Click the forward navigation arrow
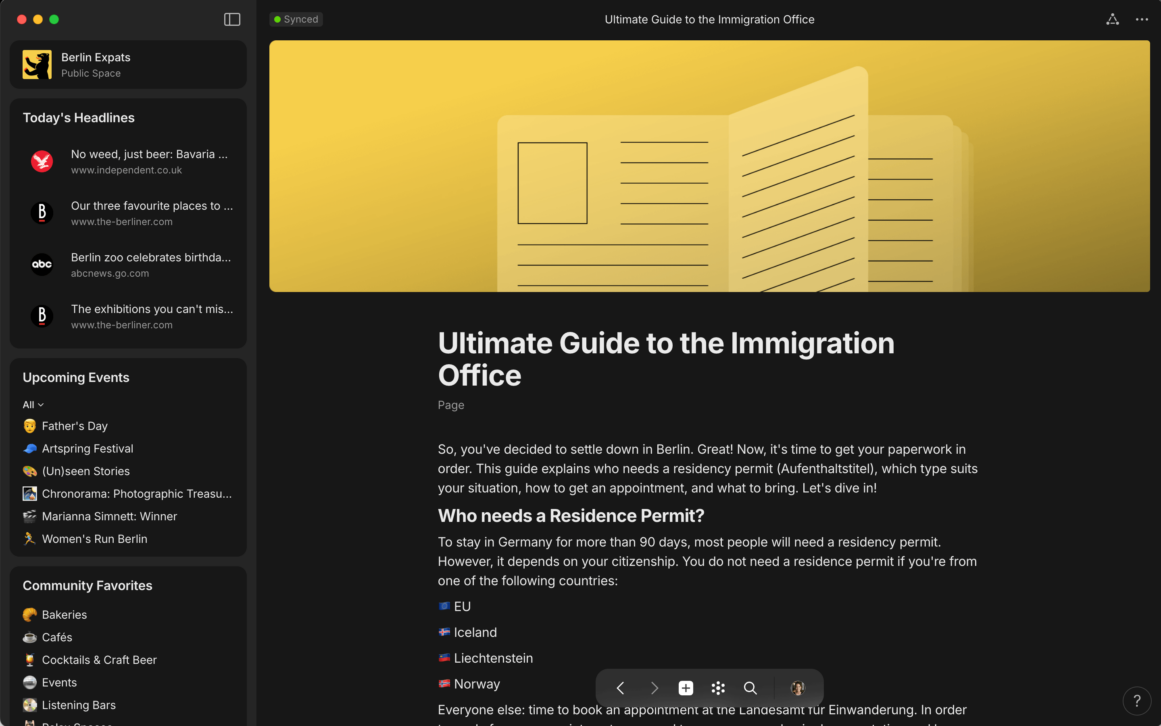This screenshot has height=726, width=1161. coord(654,688)
